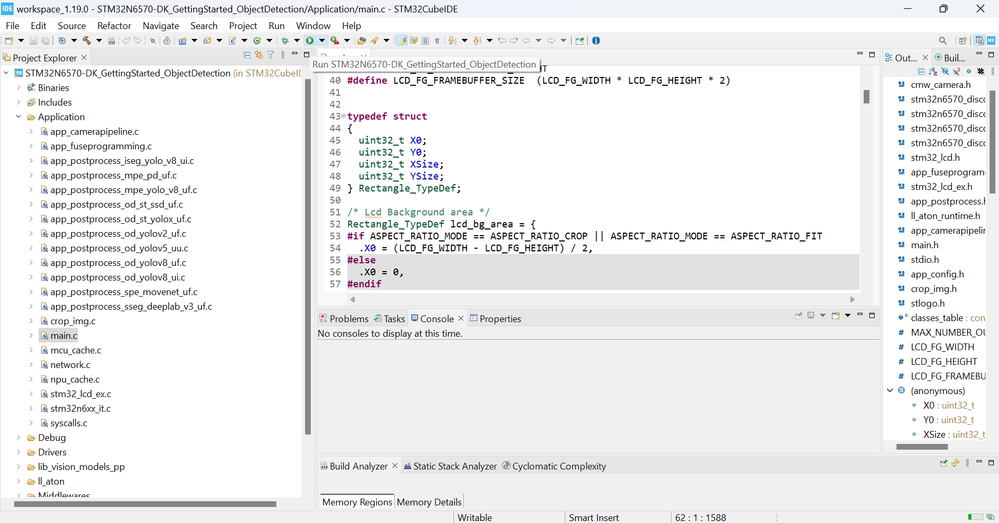Open dropdown arrow next to Run button
This screenshot has width=999, height=523.
320,41
